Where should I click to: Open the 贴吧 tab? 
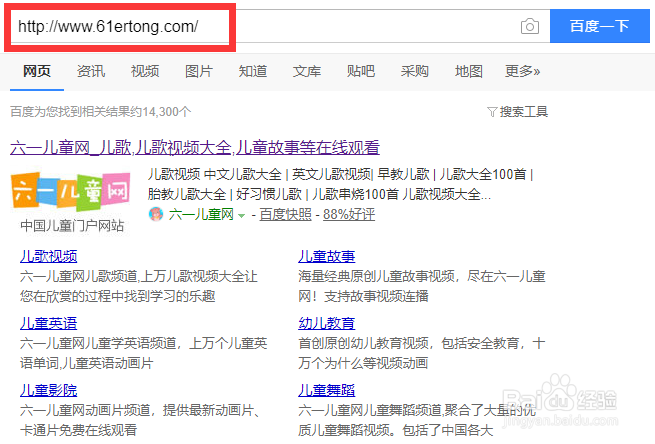(361, 71)
